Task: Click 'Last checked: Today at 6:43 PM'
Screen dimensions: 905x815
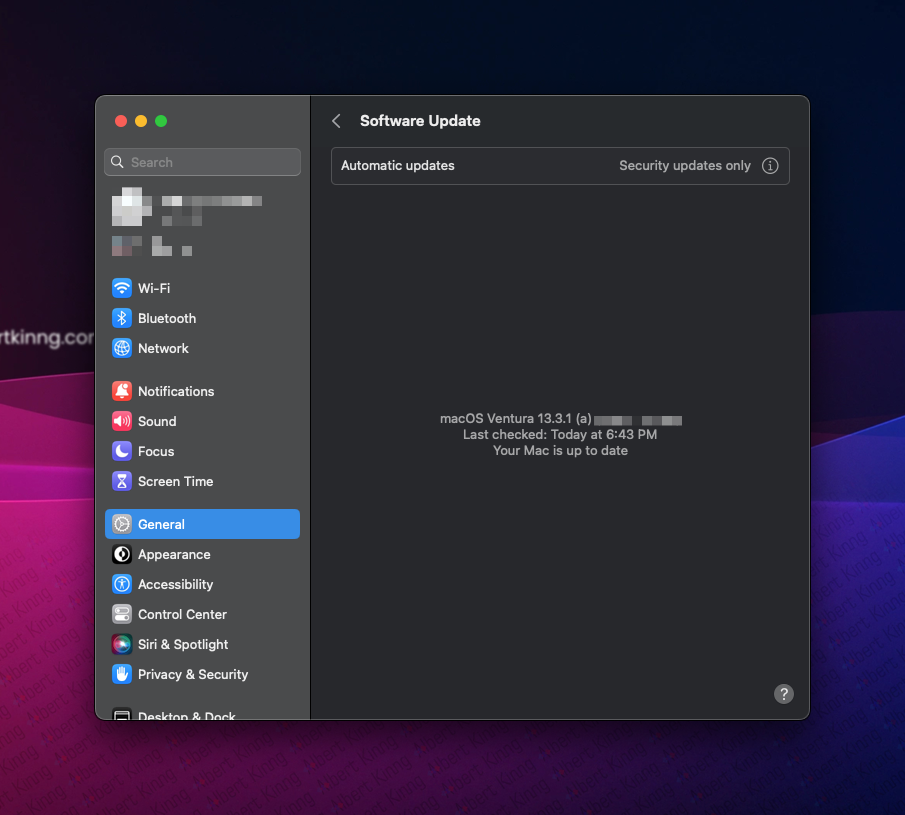Action: click(x=560, y=435)
